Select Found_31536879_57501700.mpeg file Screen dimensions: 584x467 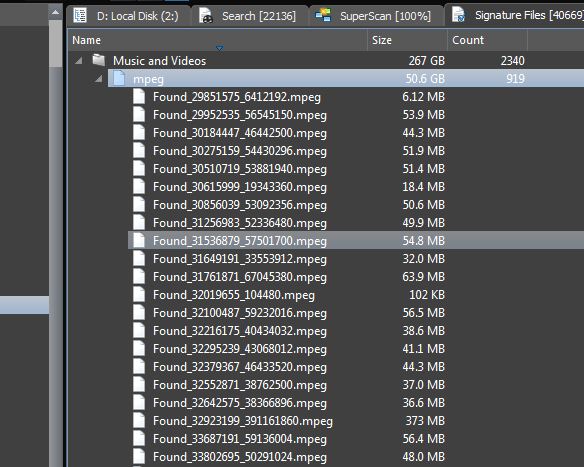tap(356, 241)
